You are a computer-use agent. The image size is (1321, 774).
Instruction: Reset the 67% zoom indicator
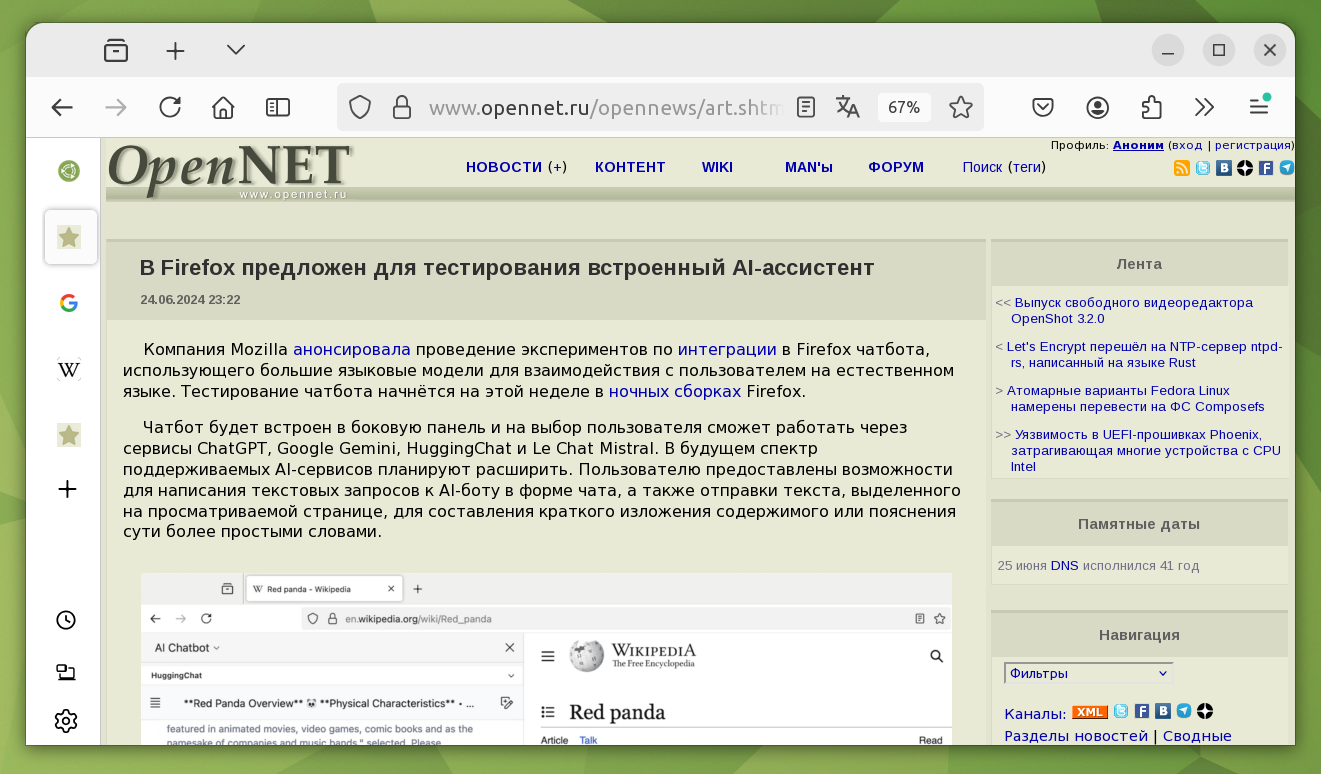pos(904,107)
